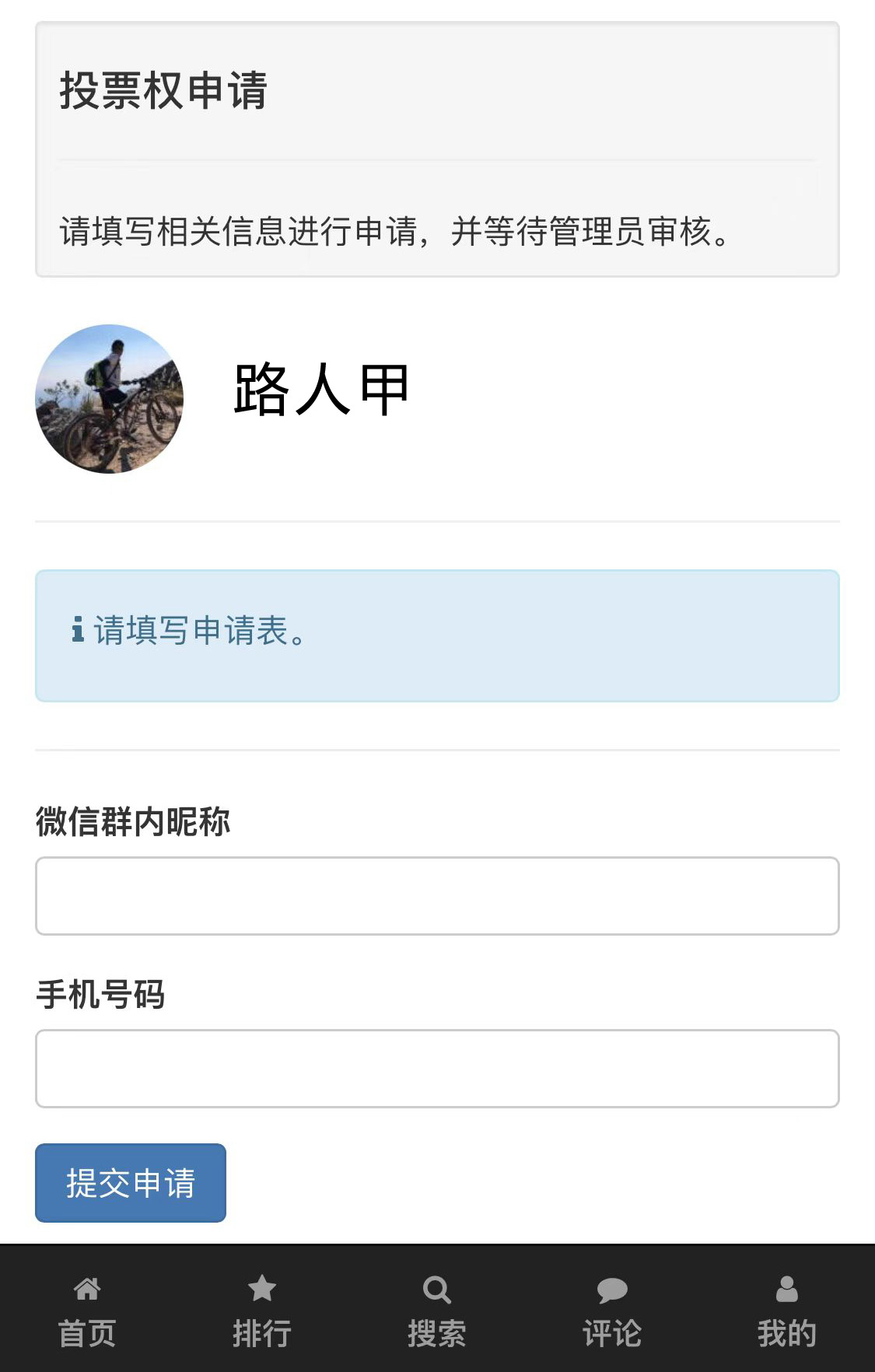Open the 搜索 tab label
The image size is (875, 1372).
point(437,1334)
